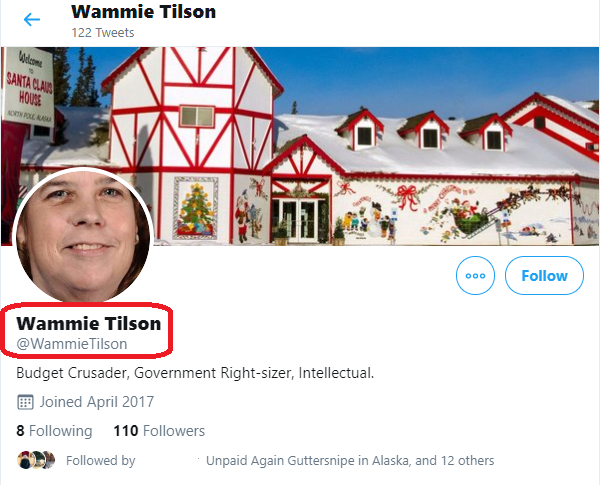Open the circular profile photo
The image size is (603, 485).
83,236
